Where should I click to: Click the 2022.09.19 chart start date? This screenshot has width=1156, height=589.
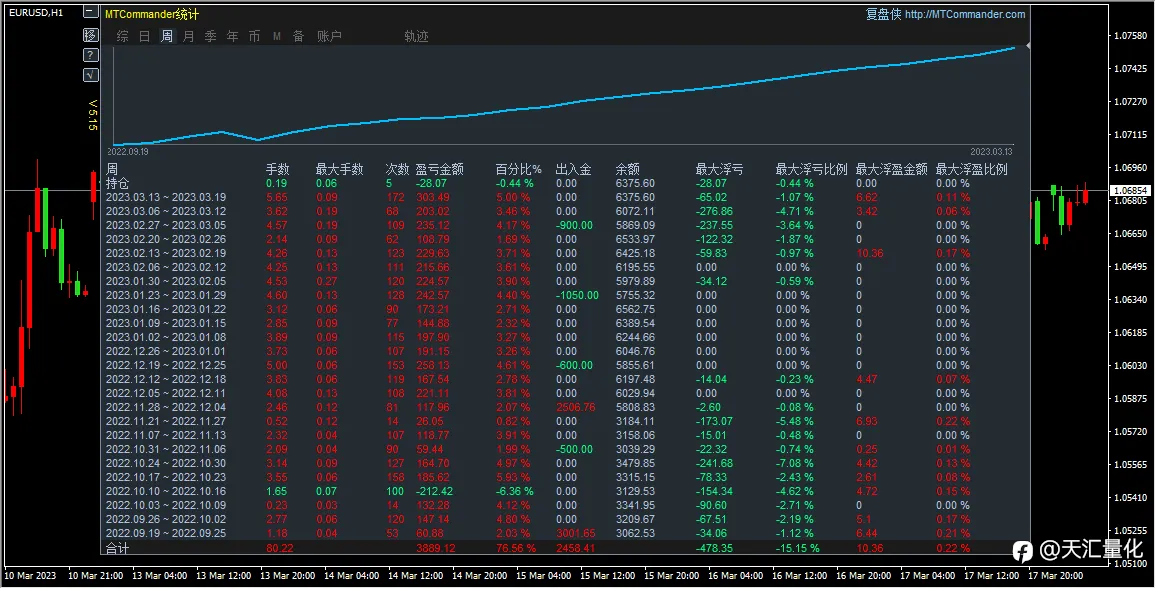[128, 152]
